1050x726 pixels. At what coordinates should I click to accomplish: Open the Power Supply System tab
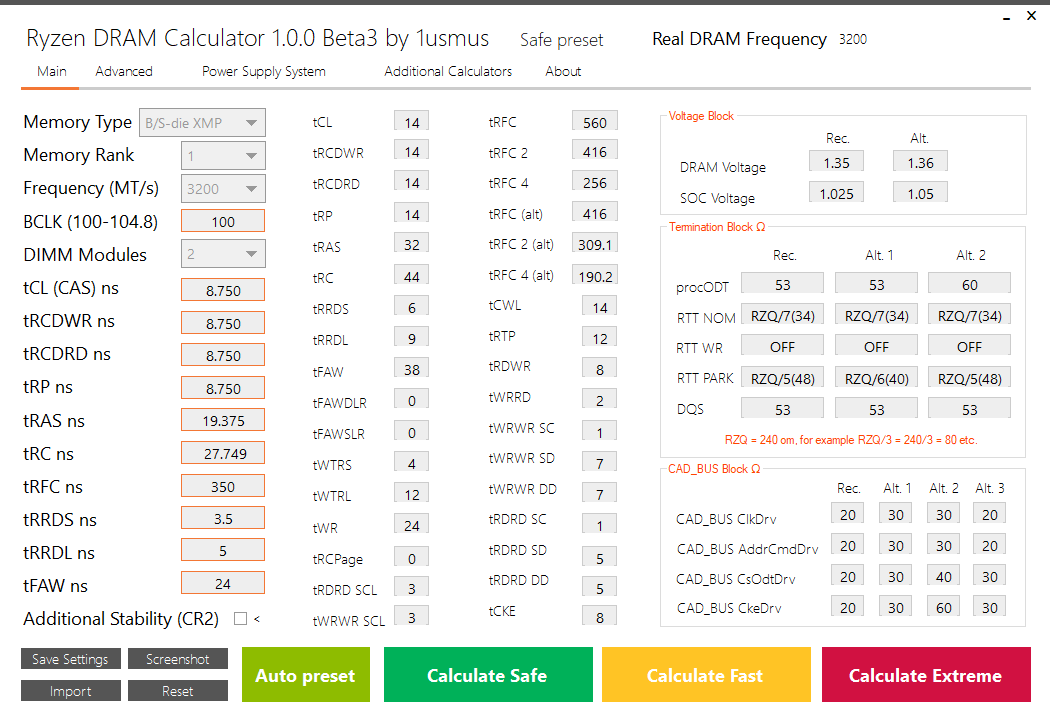tap(264, 71)
